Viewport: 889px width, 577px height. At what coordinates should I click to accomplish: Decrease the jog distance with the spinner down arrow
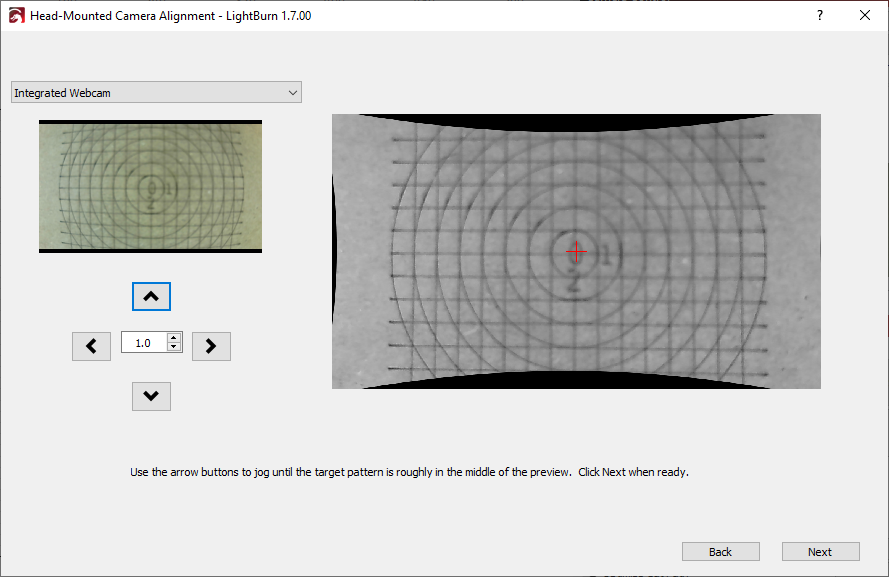[175, 347]
